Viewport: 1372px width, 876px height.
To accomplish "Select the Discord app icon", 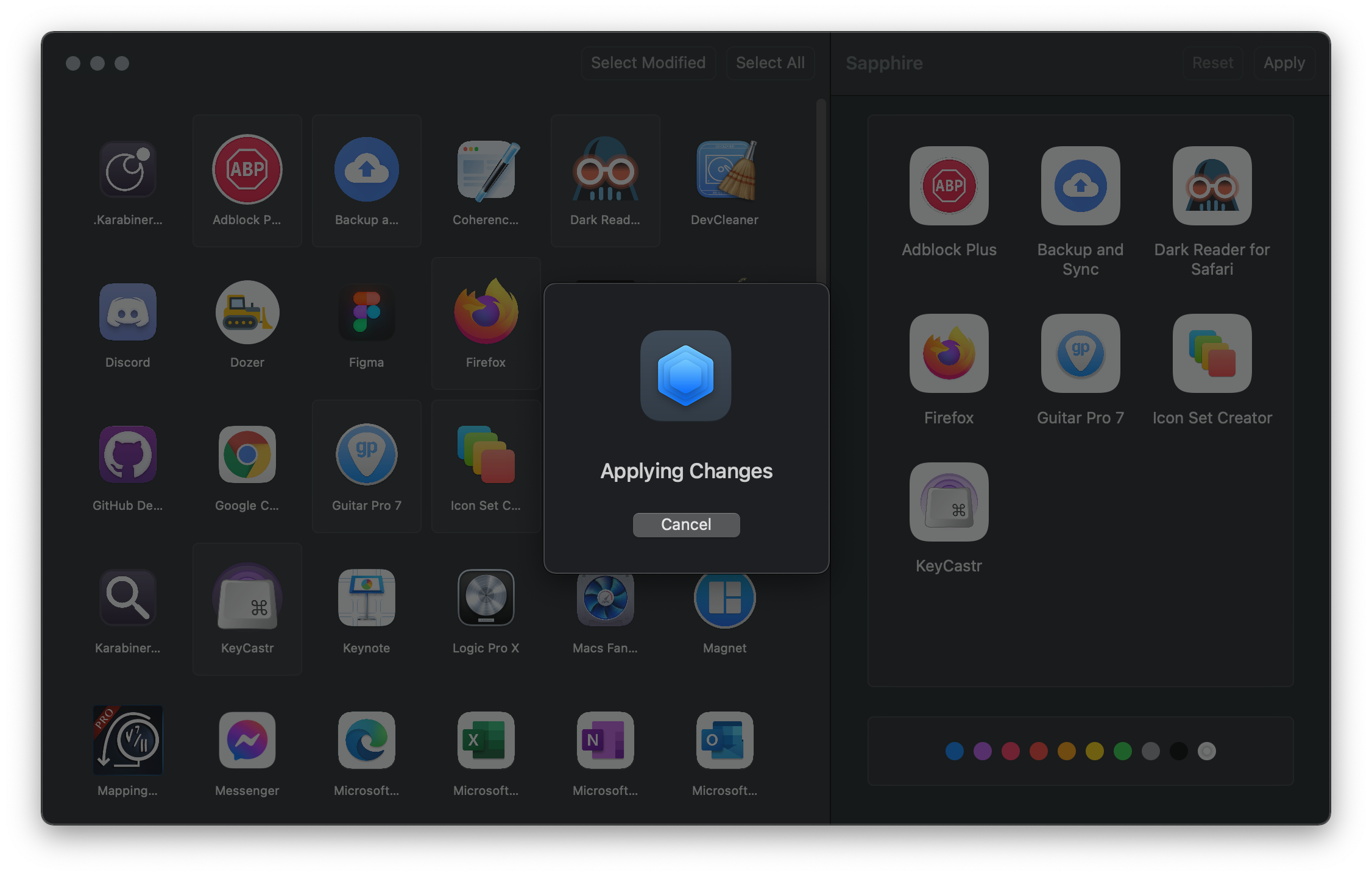I will point(127,312).
